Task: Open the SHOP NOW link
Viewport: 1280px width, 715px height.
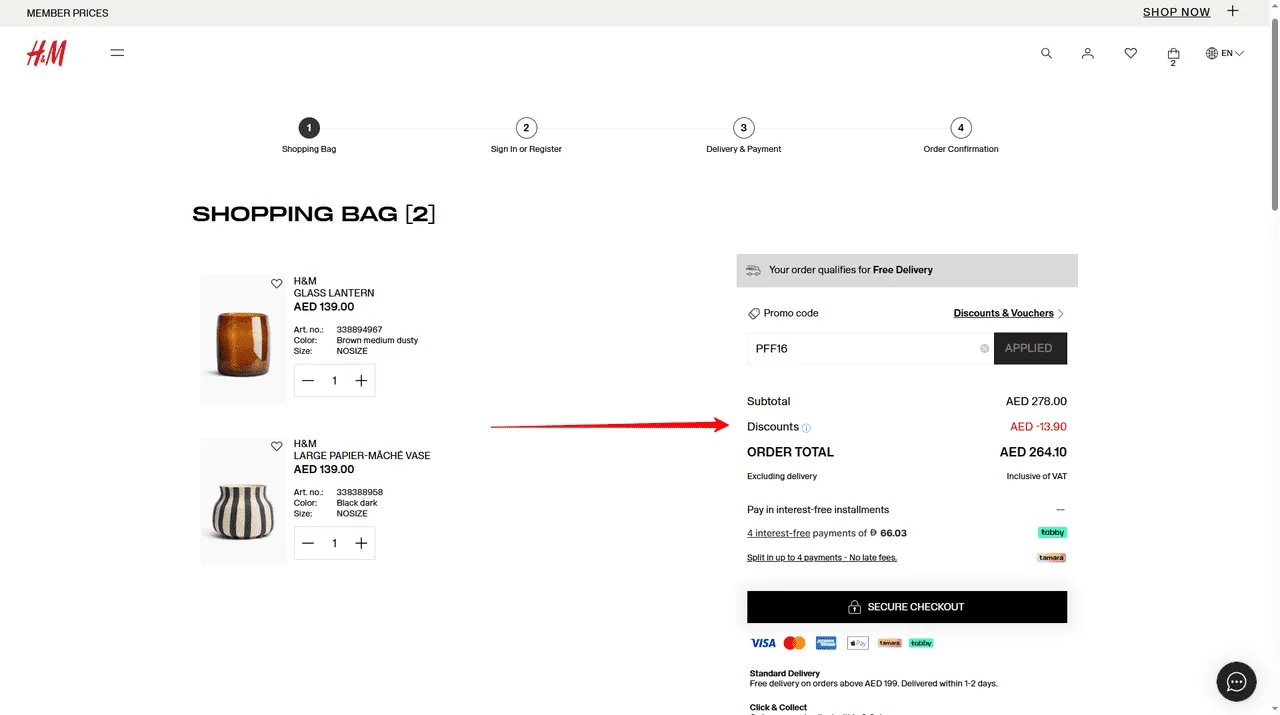Action: tap(1176, 12)
